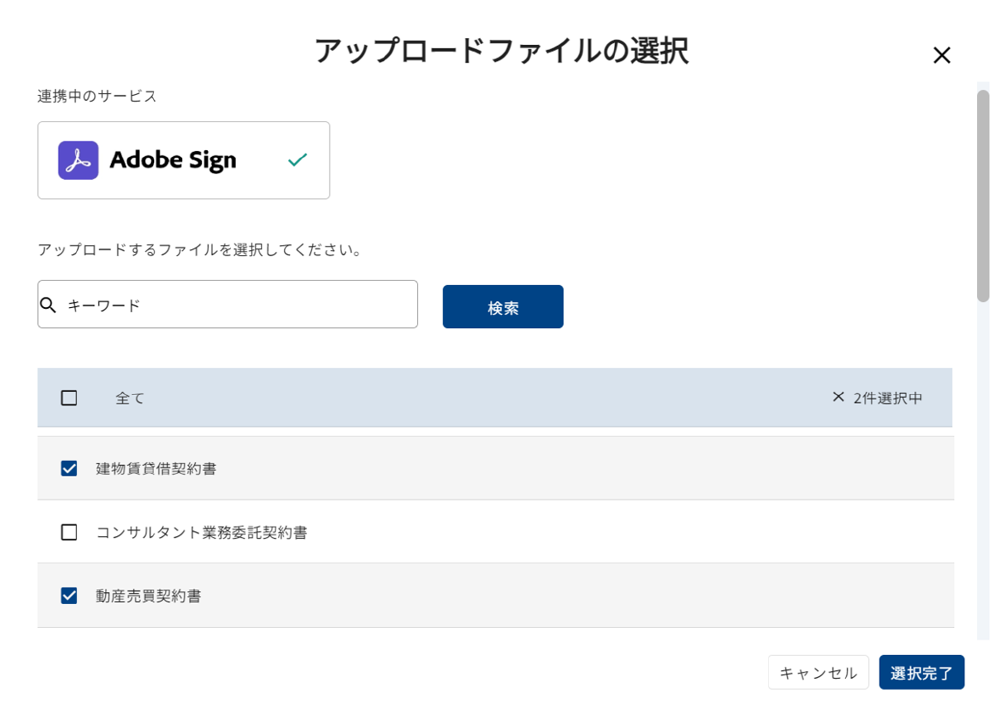The image size is (1000, 711).
Task: Clear selection with X beside 2件選択中
Action: pos(838,397)
